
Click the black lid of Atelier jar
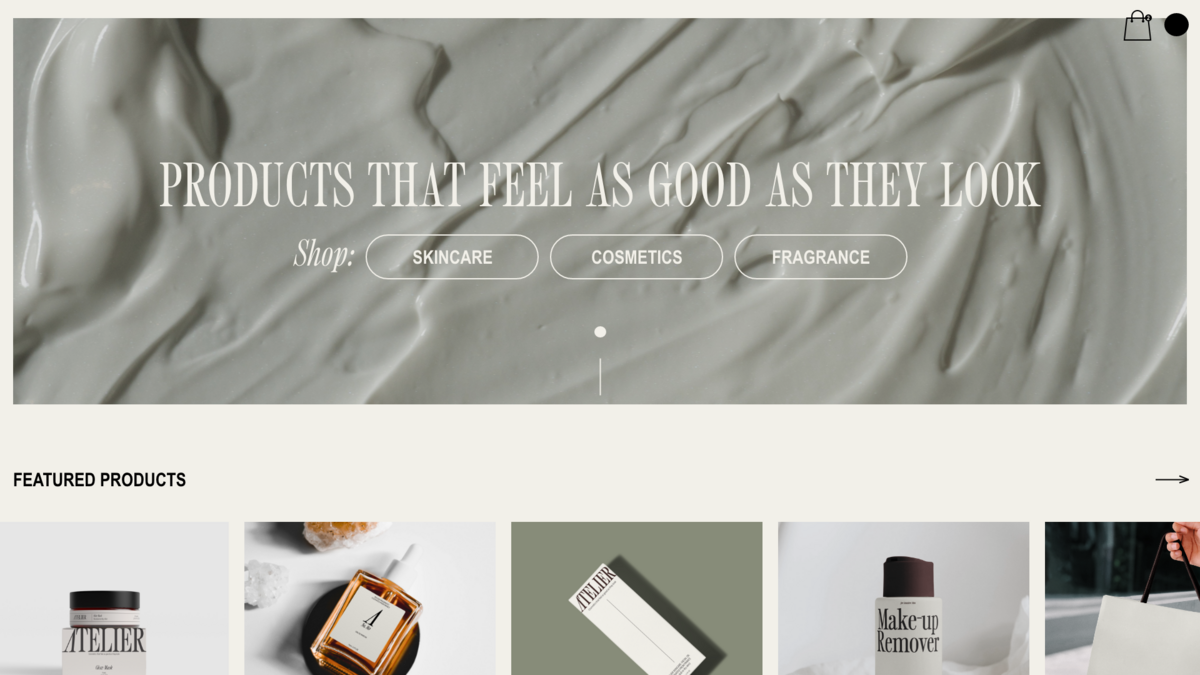pyautogui.click(x=105, y=601)
